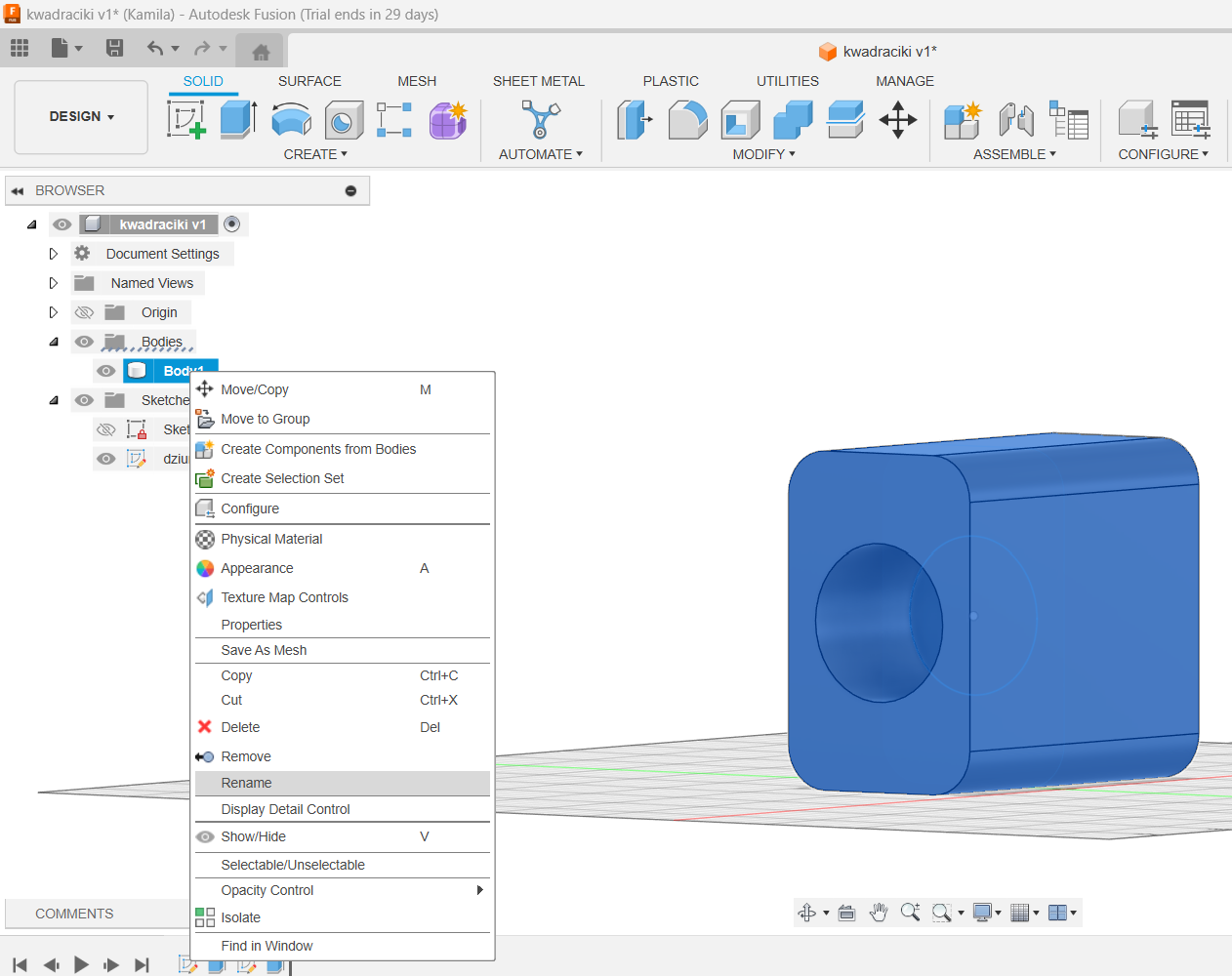
Task: Switch to the SHEET METAL tab
Action: pyautogui.click(x=539, y=81)
